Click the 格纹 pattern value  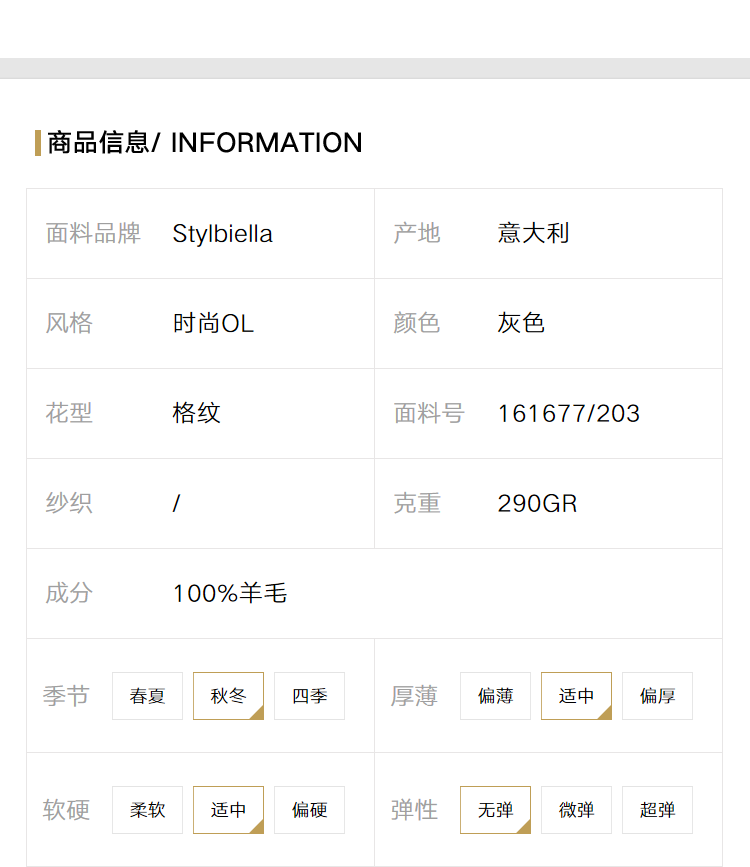coord(196,413)
